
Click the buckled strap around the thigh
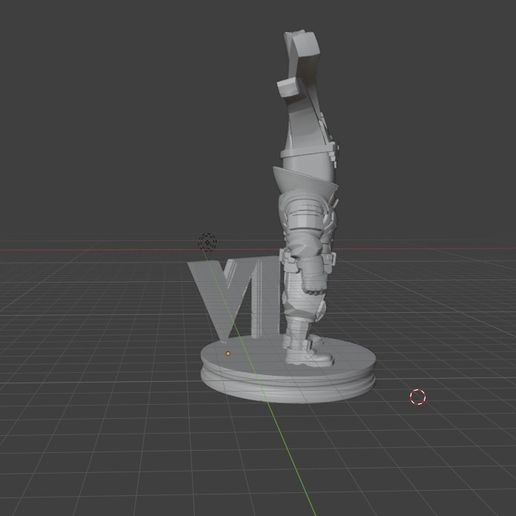pos(308,258)
